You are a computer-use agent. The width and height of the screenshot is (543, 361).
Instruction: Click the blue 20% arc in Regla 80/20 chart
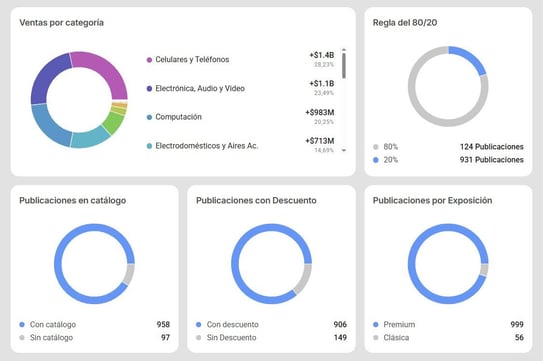[x=471, y=58]
